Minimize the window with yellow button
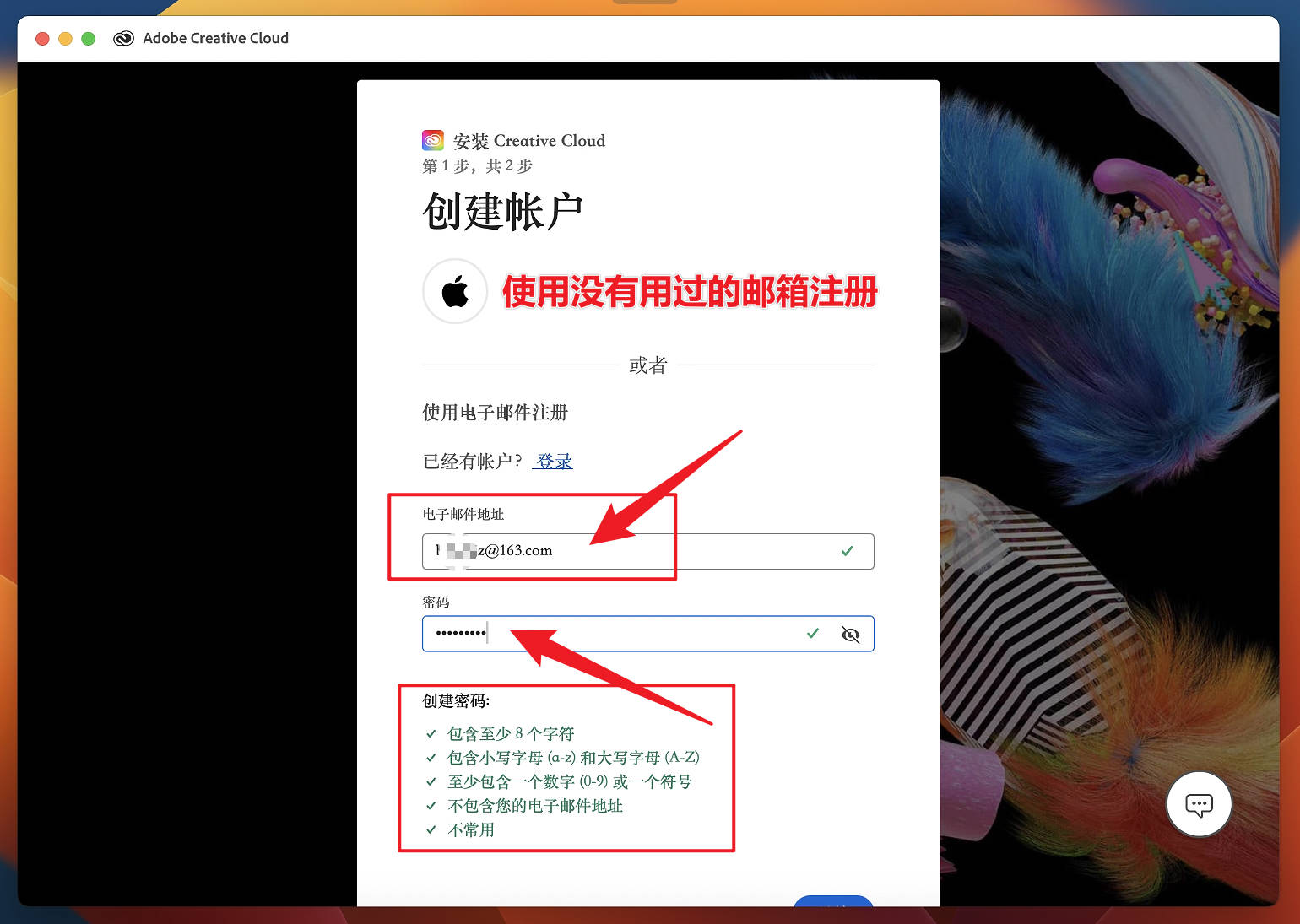 click(65, 39)
